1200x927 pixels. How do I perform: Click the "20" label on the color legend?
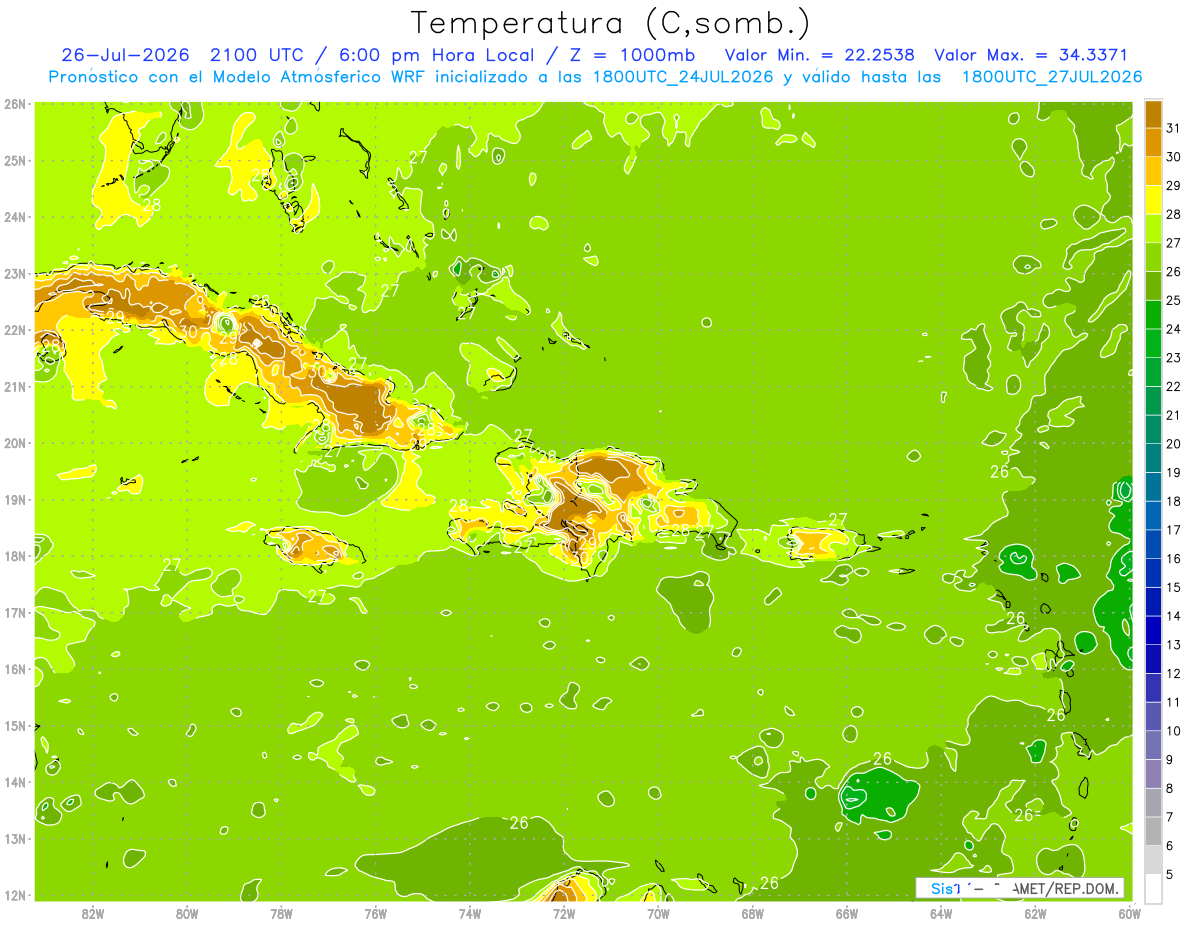click(x=1173, y=444)
